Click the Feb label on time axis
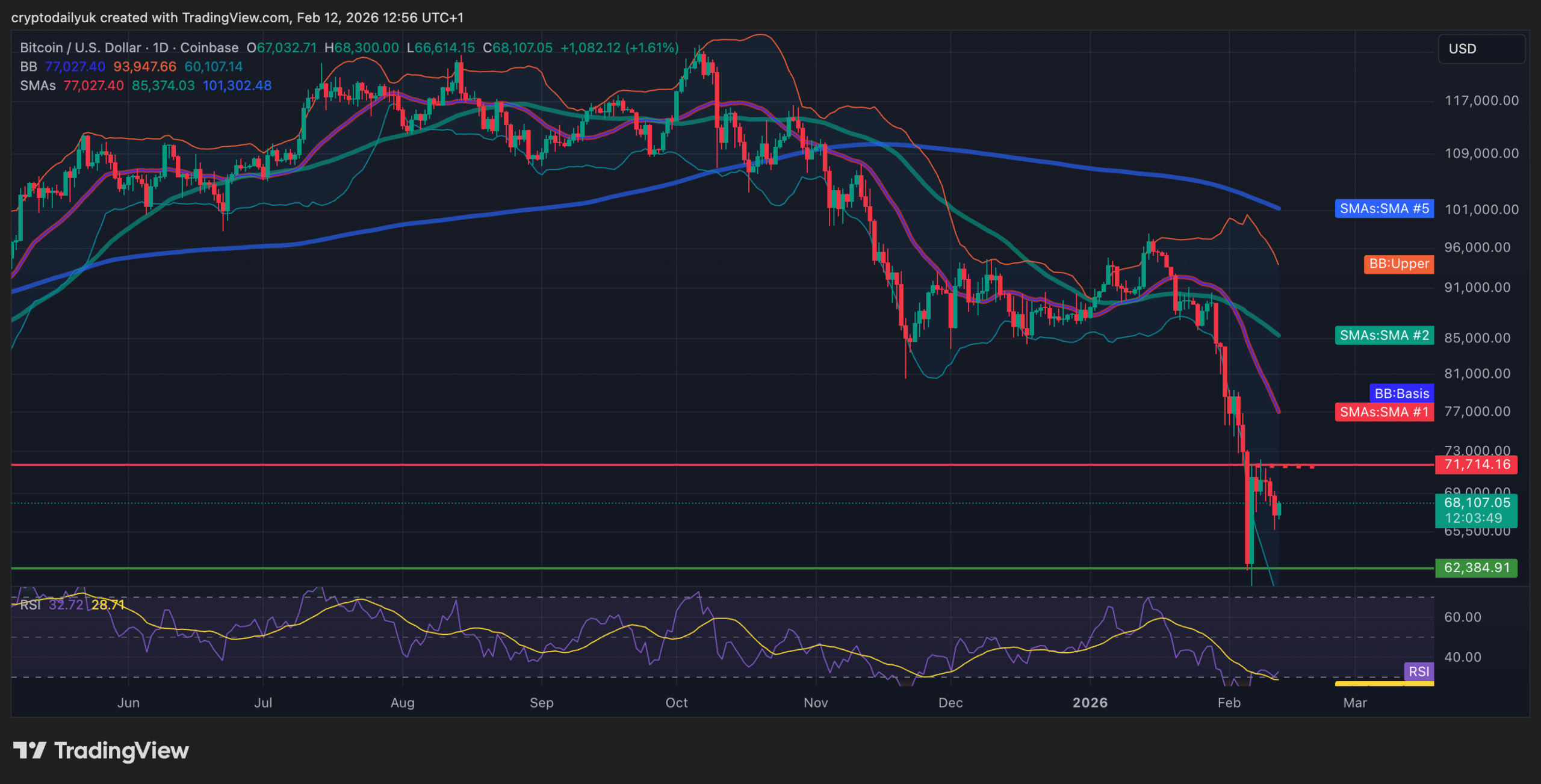1541x784 pixels. click(1229, 703)
